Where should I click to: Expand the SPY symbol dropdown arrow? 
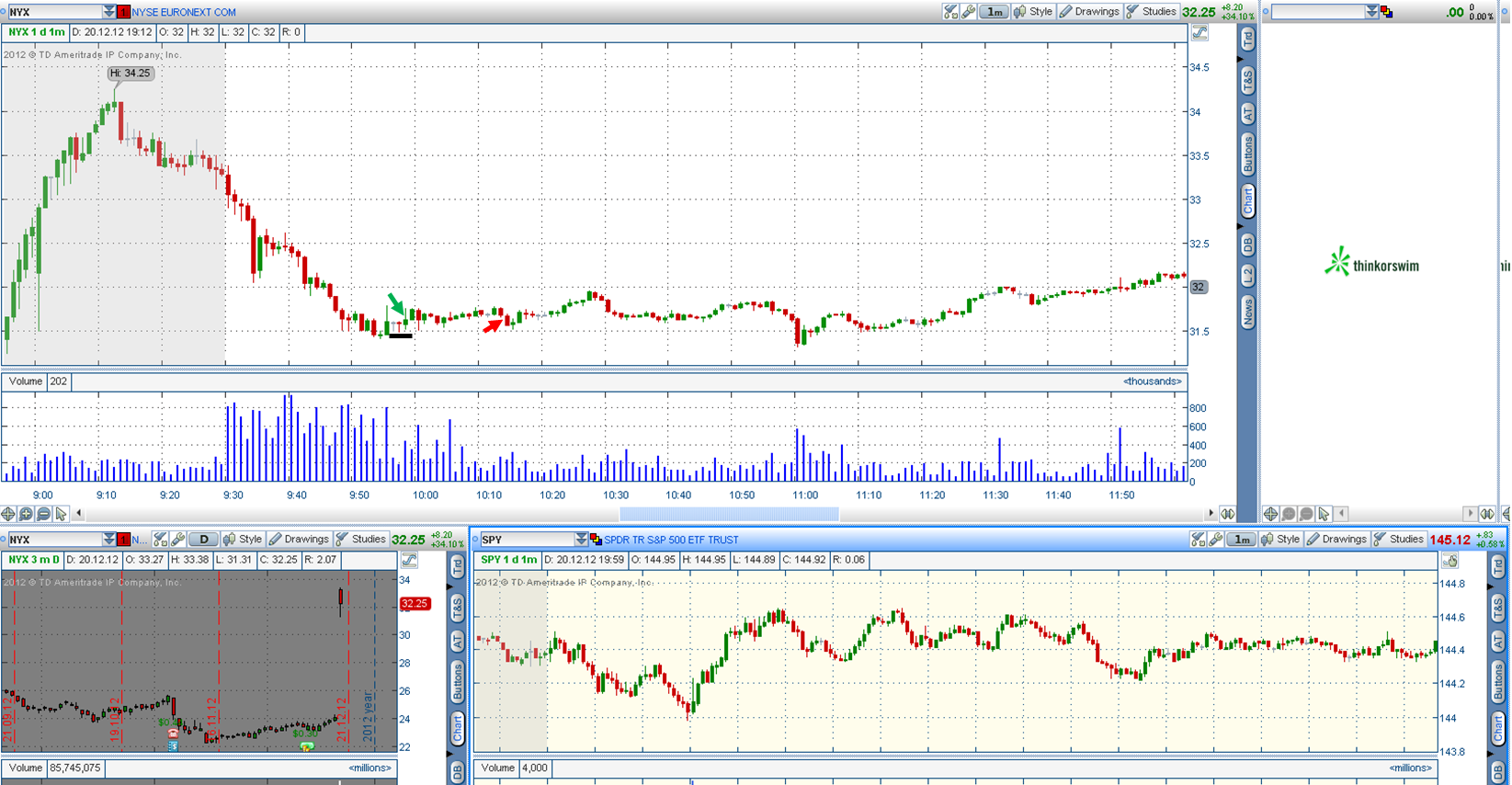tap(581, 540)
